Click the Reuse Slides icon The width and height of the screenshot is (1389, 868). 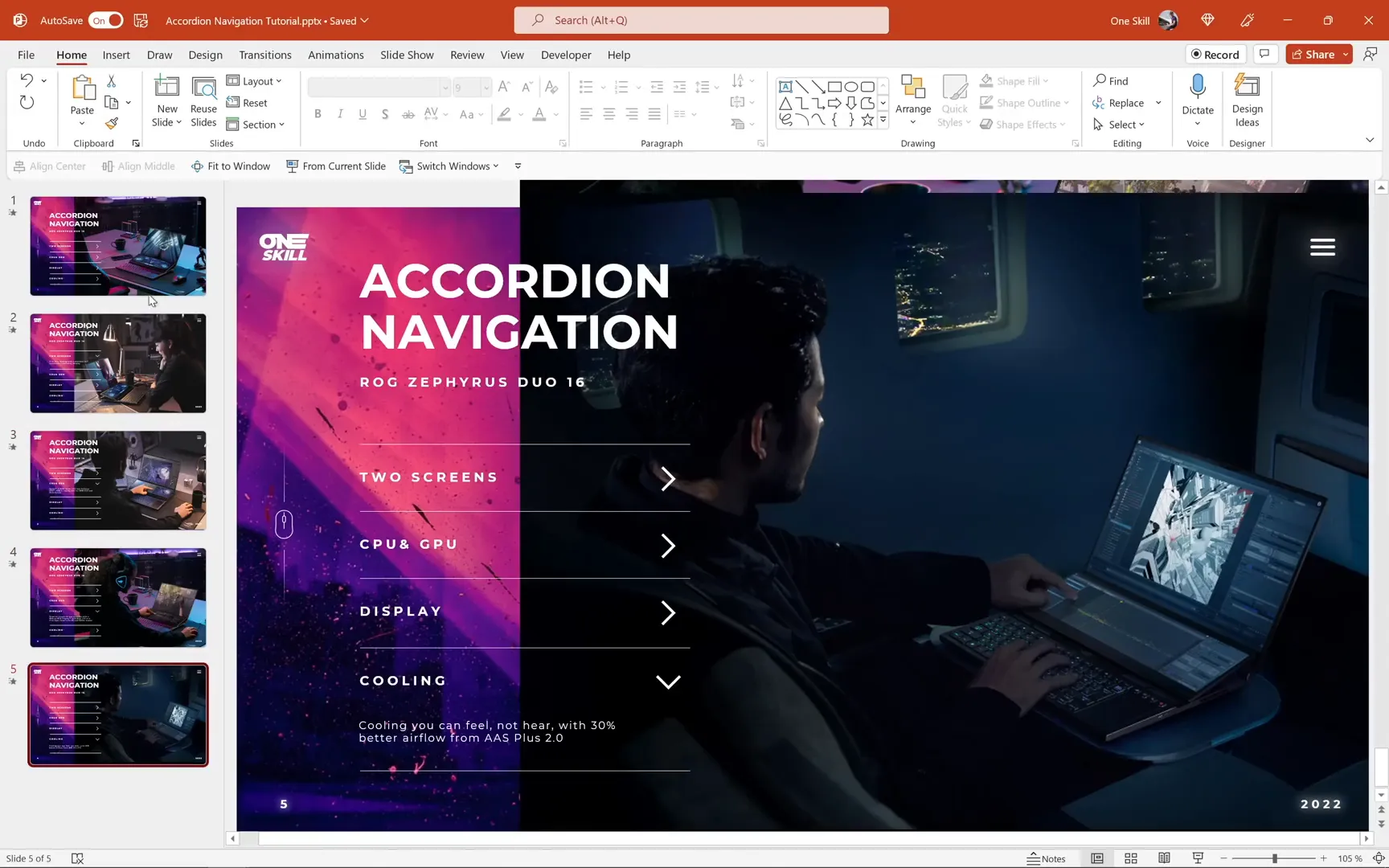(203, 88)
